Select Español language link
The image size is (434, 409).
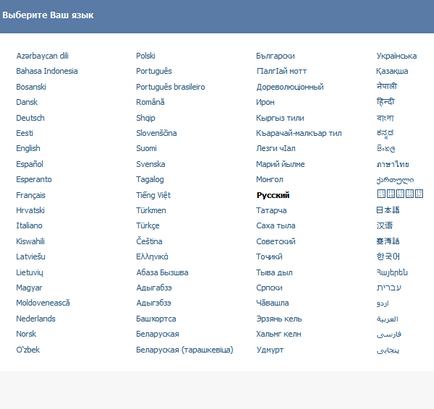point(30,164)
